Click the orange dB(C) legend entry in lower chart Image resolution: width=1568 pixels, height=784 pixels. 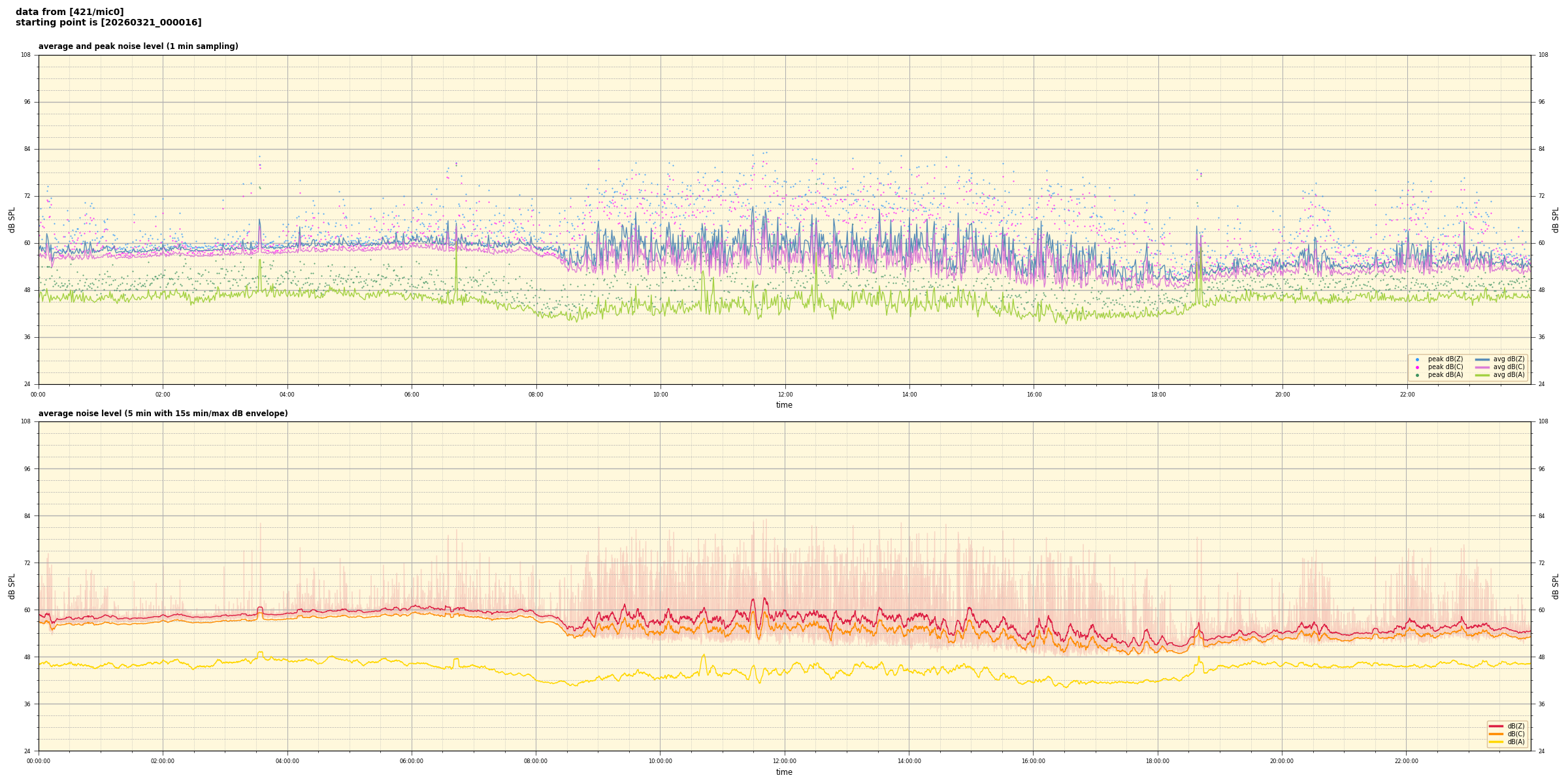(x=1496, y=734)
